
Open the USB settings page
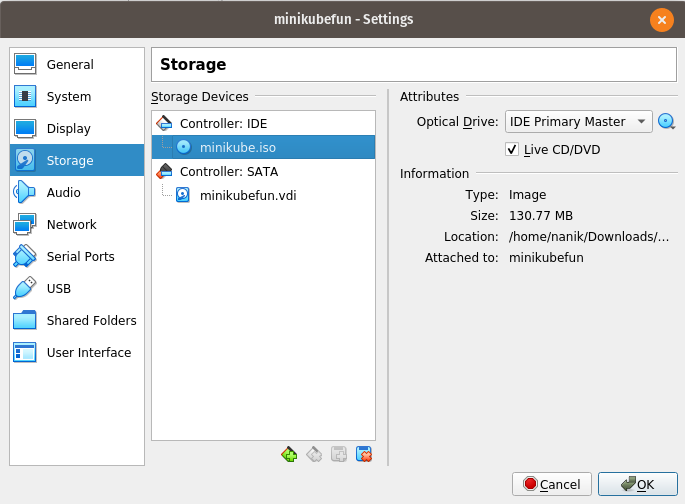pyautogui.click(x=60, y=289)
